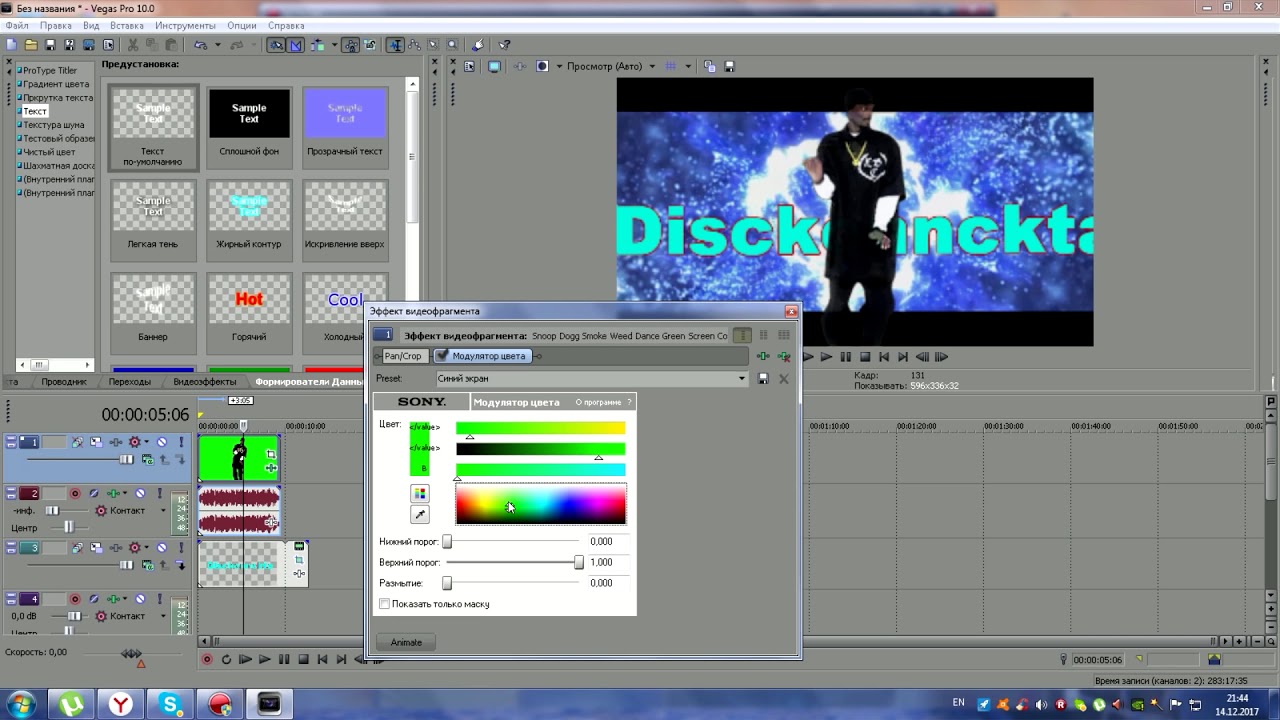Viewport: 1280px width, 720px height.
Task: Open Event Pan/Crop icon on track 1 clip
Action: tap(270, 454)
